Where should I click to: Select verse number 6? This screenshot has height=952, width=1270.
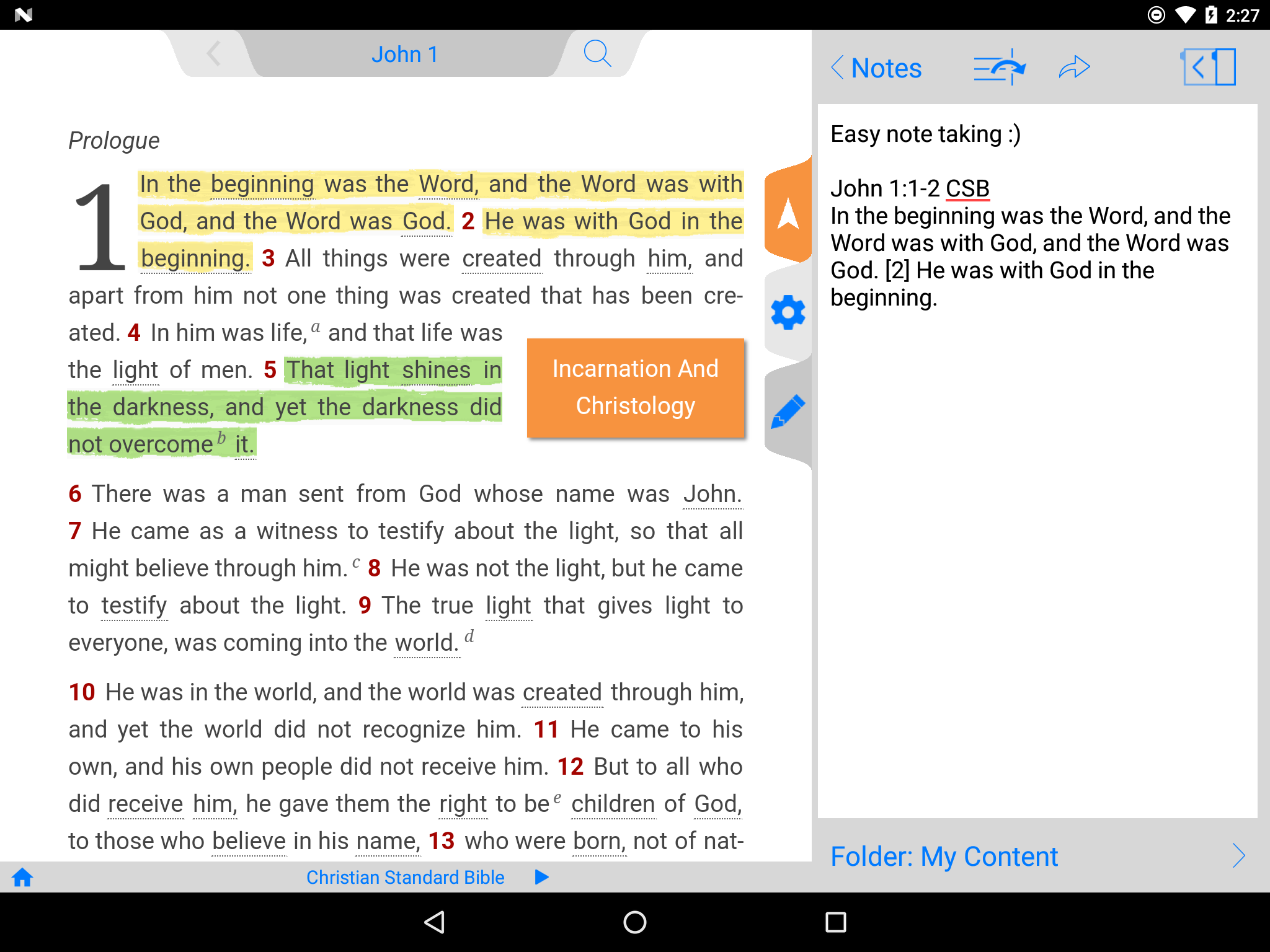point(75,494)
